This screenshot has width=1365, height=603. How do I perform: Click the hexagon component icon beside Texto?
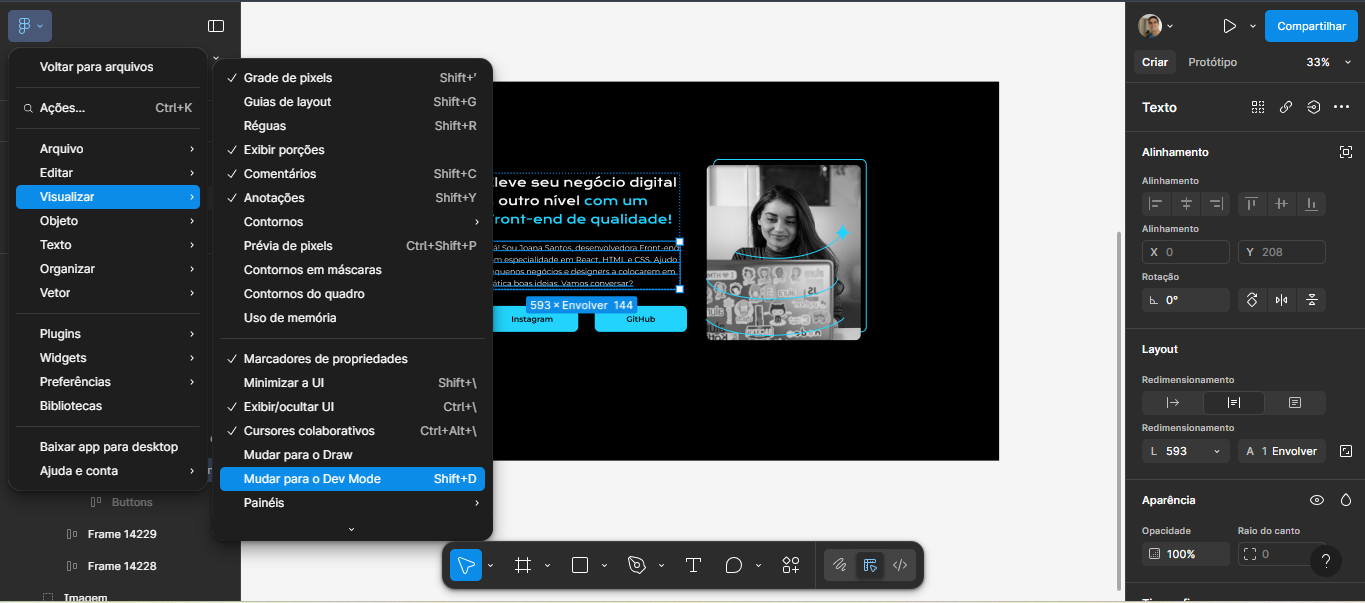tap(1314, 107)
